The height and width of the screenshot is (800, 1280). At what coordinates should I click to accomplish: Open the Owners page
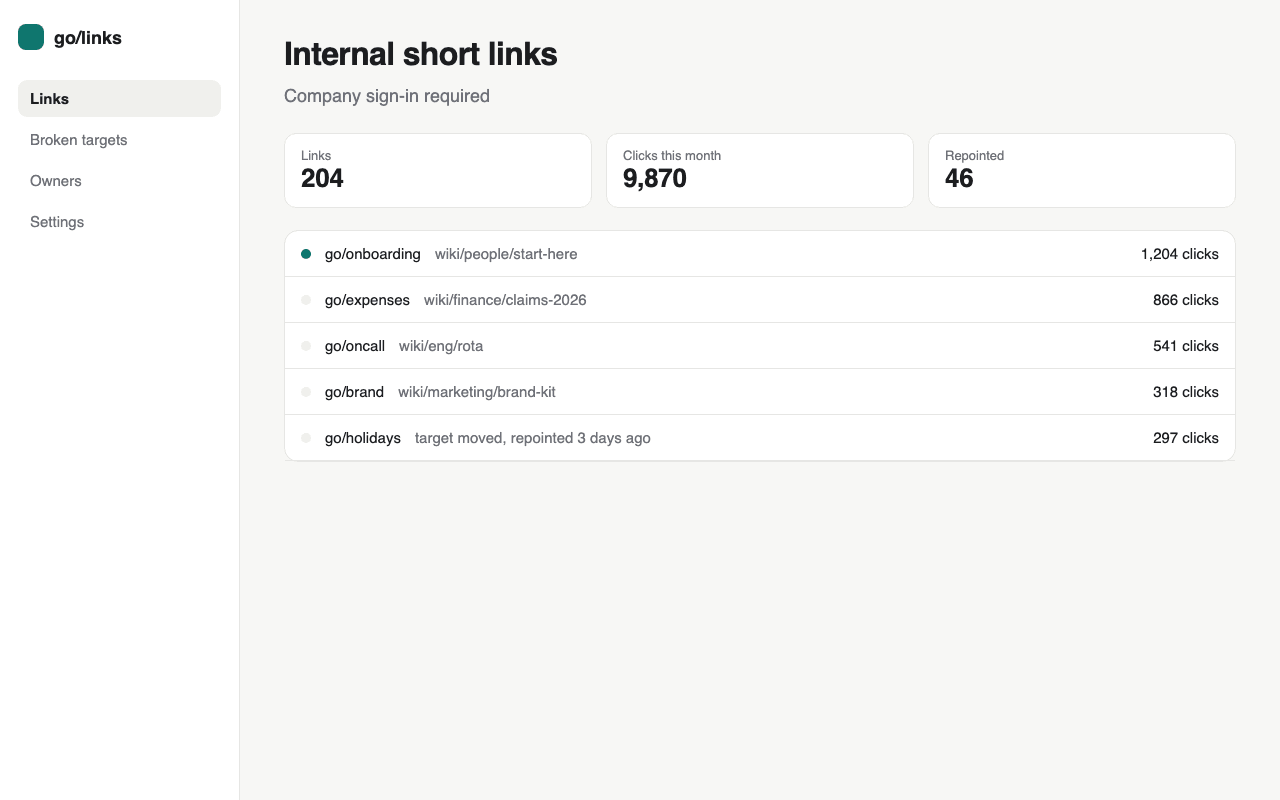tap(119, 180)
